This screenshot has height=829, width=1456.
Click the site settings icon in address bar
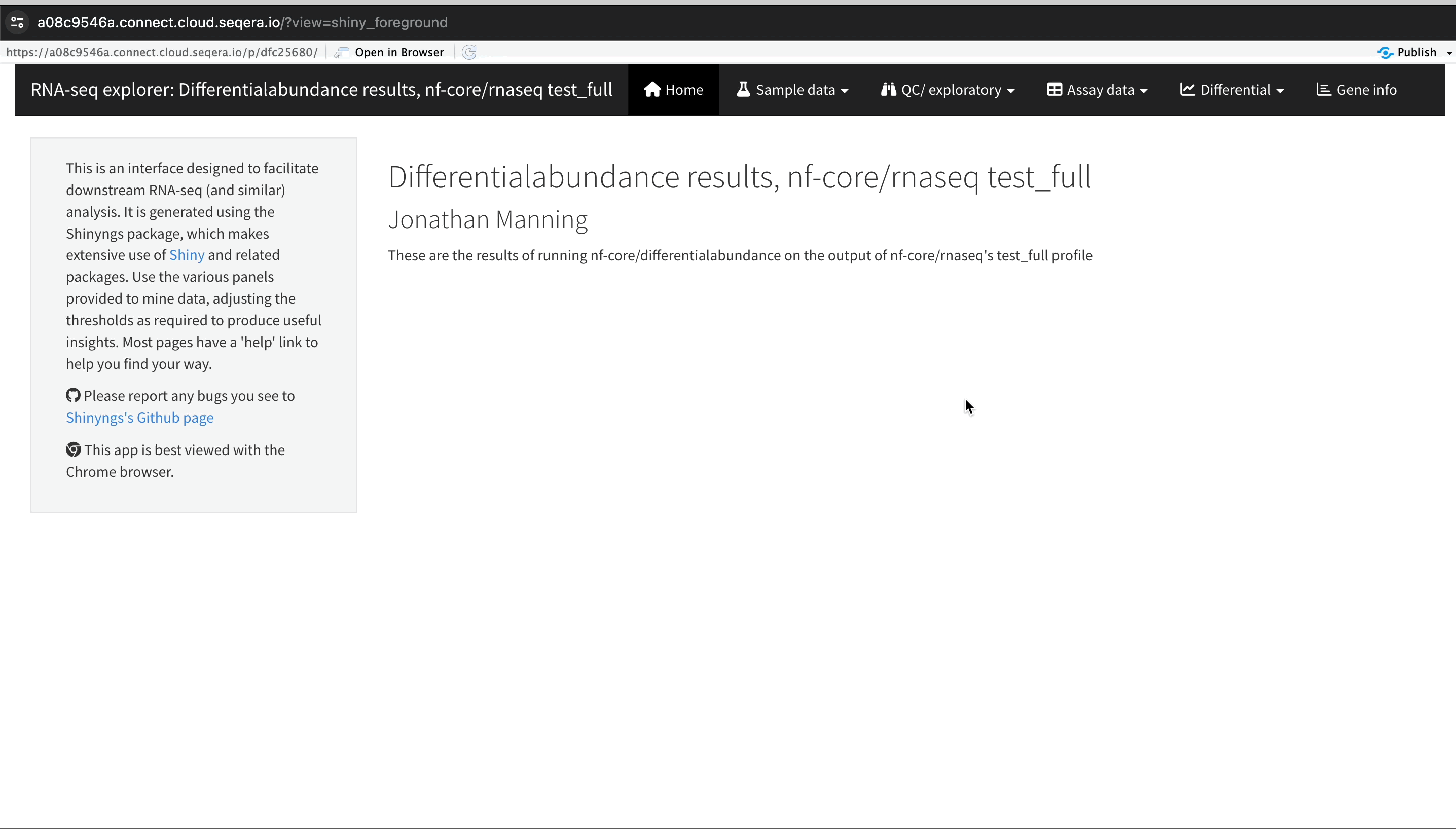17,22
